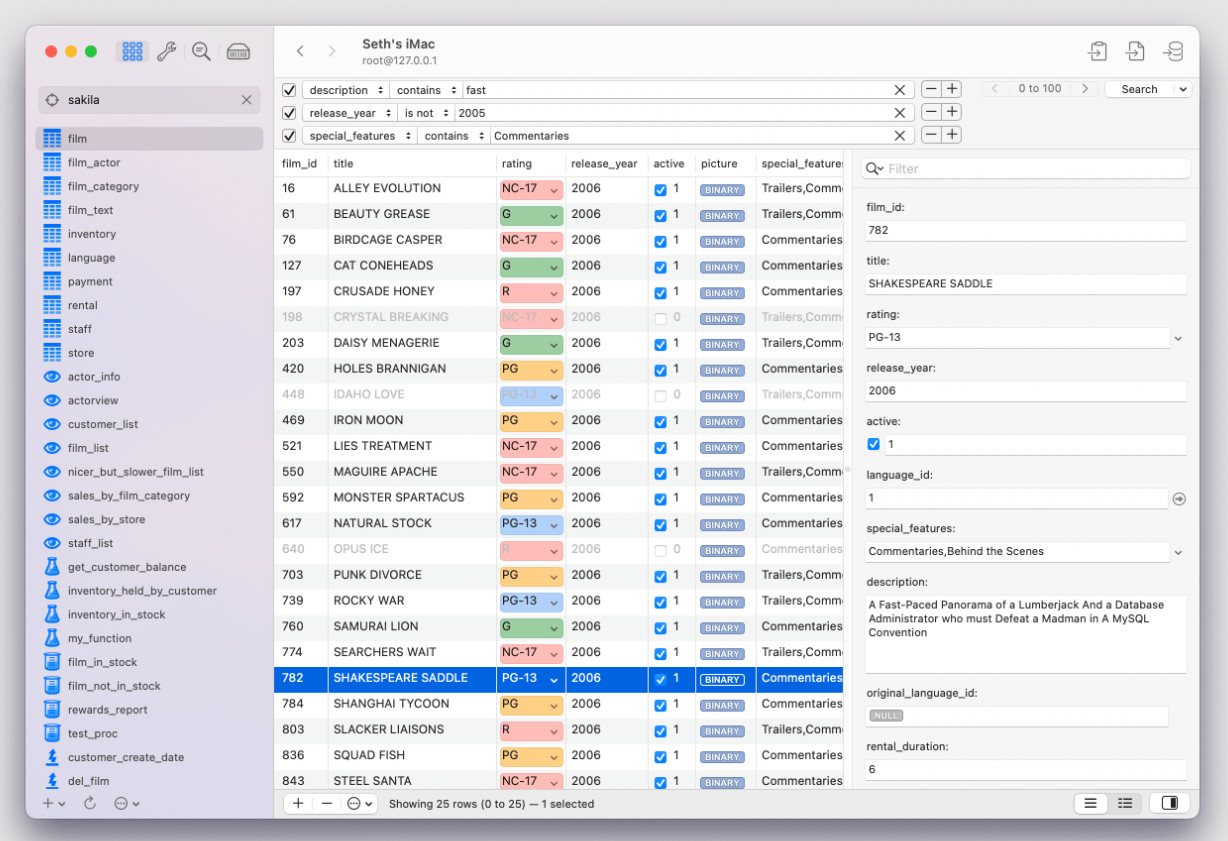The height and width of the screenshot is (841, 1228).
Task: Open the sidebar add (+) dropdown menu
Action: pyautogui.click(x=53, y=803)
